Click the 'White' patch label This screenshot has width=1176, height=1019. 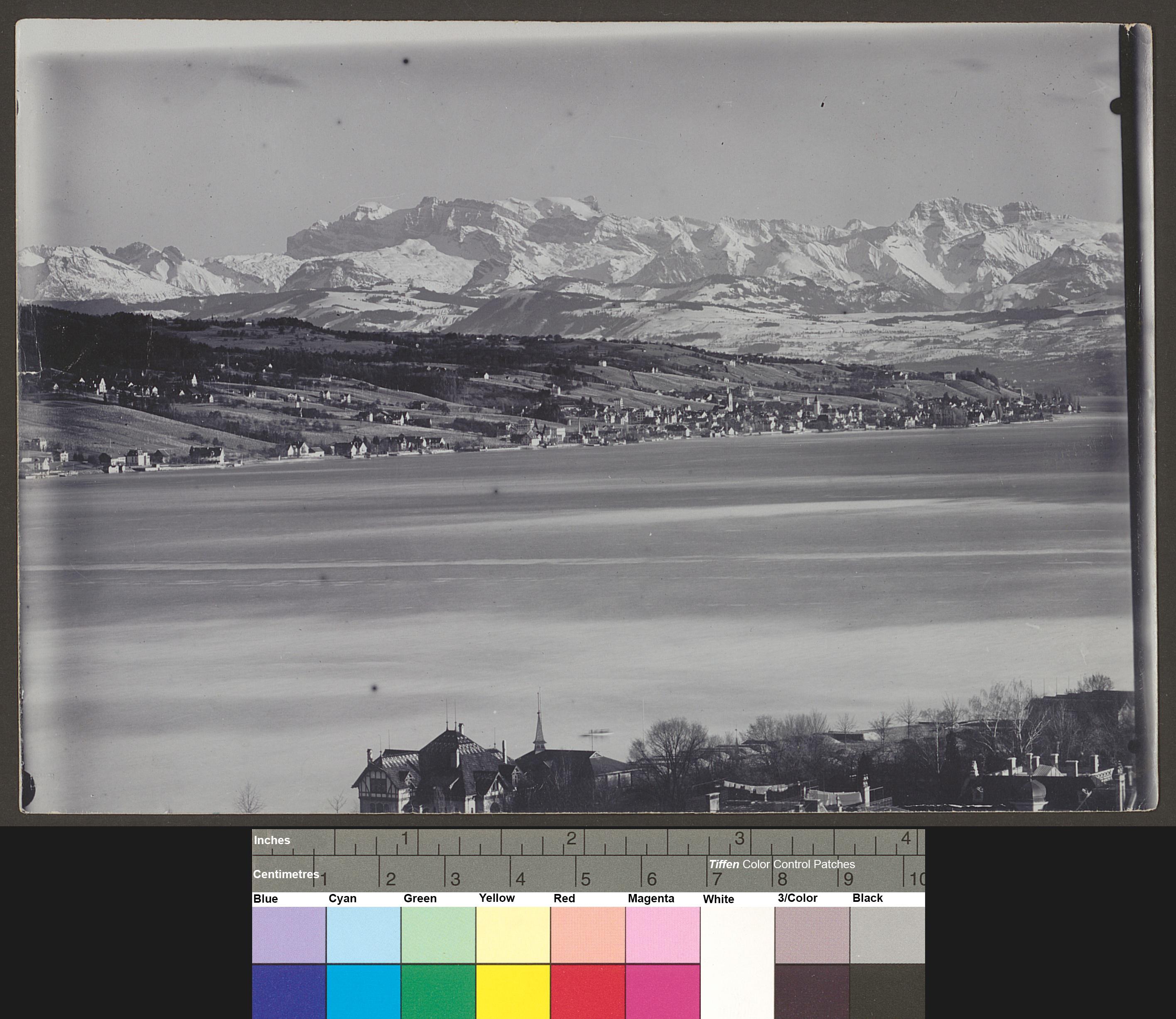tap(718, 899)
